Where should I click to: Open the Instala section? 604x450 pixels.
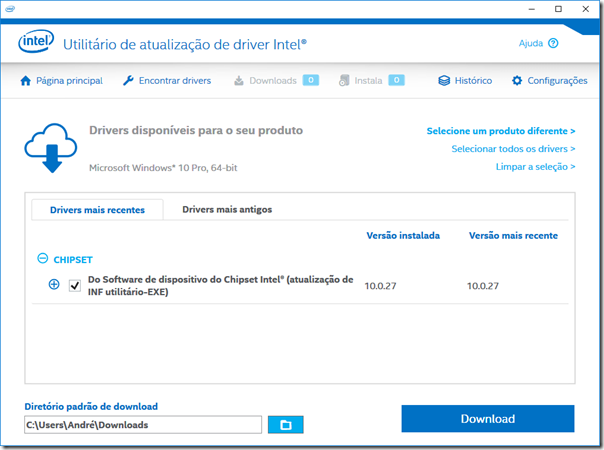click(371, 81)
